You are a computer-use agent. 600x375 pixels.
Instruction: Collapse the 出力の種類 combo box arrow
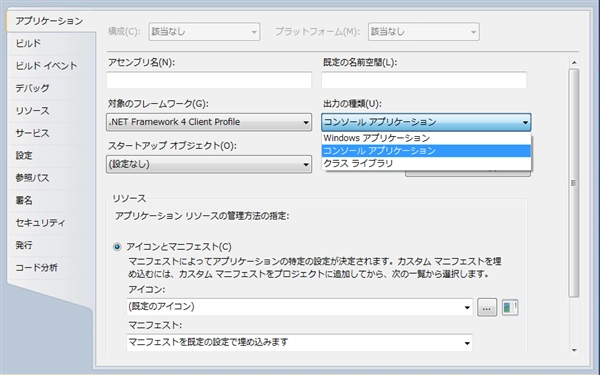pos(525,122)
